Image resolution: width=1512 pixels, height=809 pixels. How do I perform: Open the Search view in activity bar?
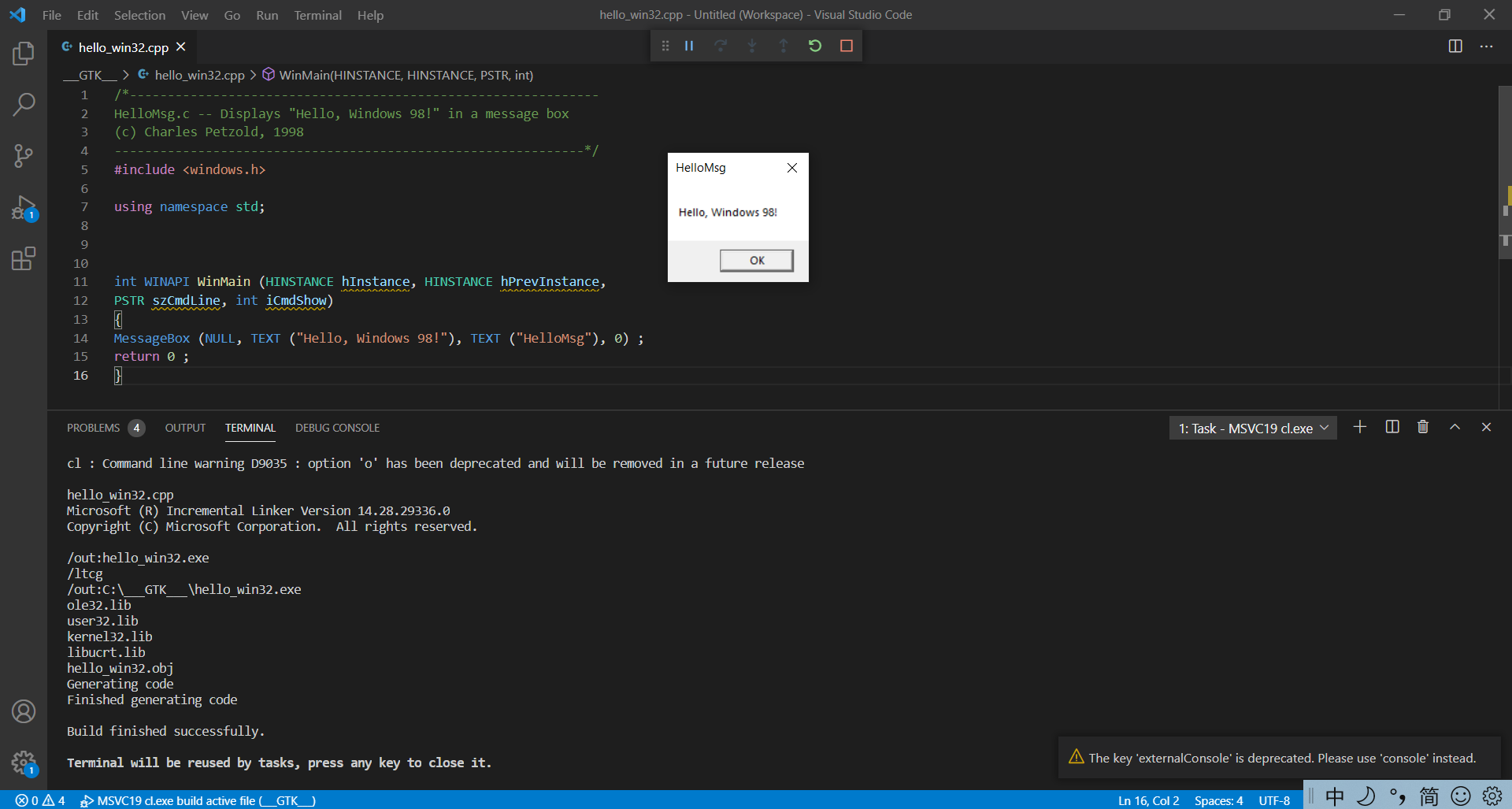point(24,104)
